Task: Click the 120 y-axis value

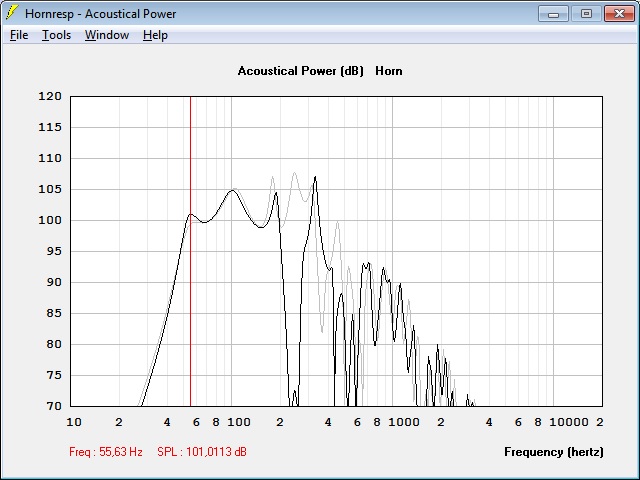Action: pos(50,96)
